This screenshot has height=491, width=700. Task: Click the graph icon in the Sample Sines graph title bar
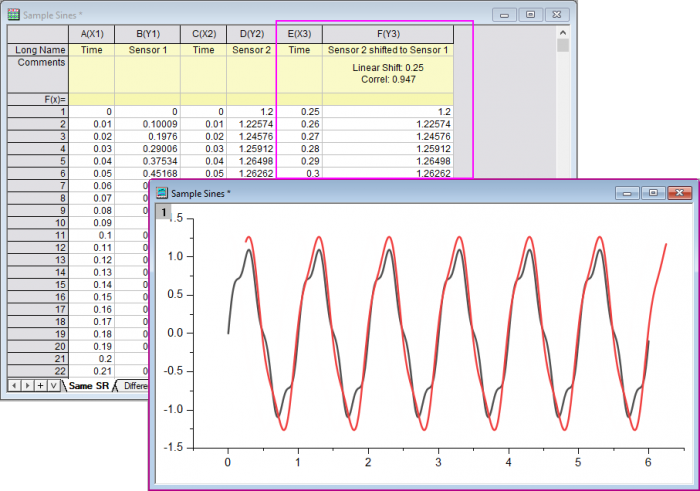pos(162,193)
